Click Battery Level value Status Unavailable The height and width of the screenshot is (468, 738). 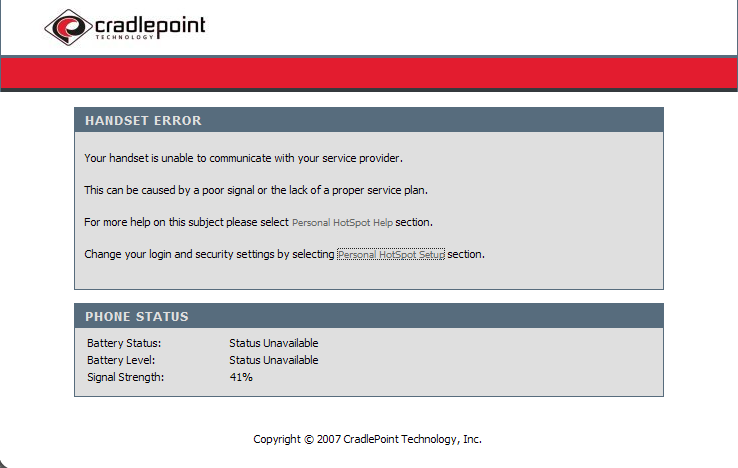point(274,360)
